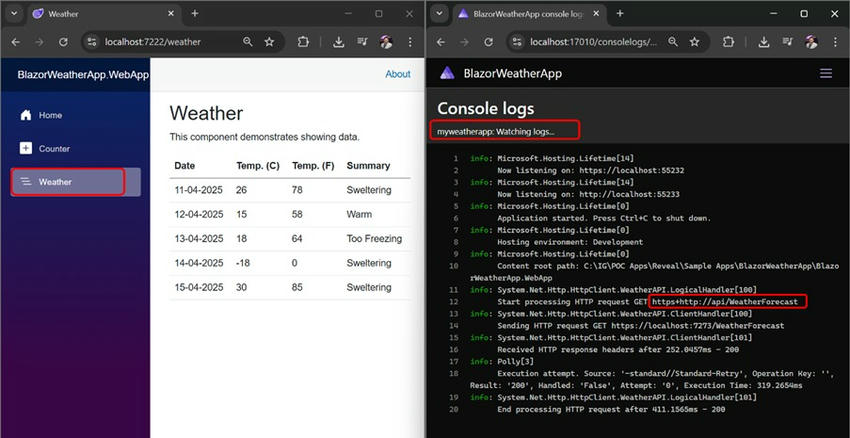Click the Date column header
Screen dimensions: 850x438
click(x=185, y=166)
